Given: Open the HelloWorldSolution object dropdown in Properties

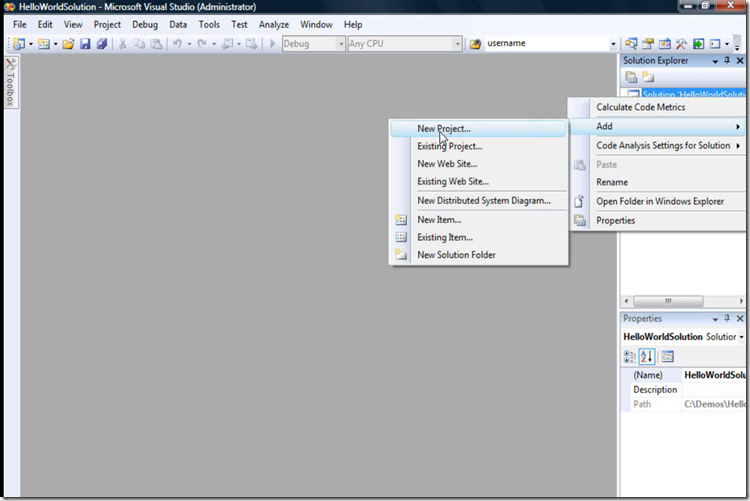Looking at the screenshot, I should point(741,337).
